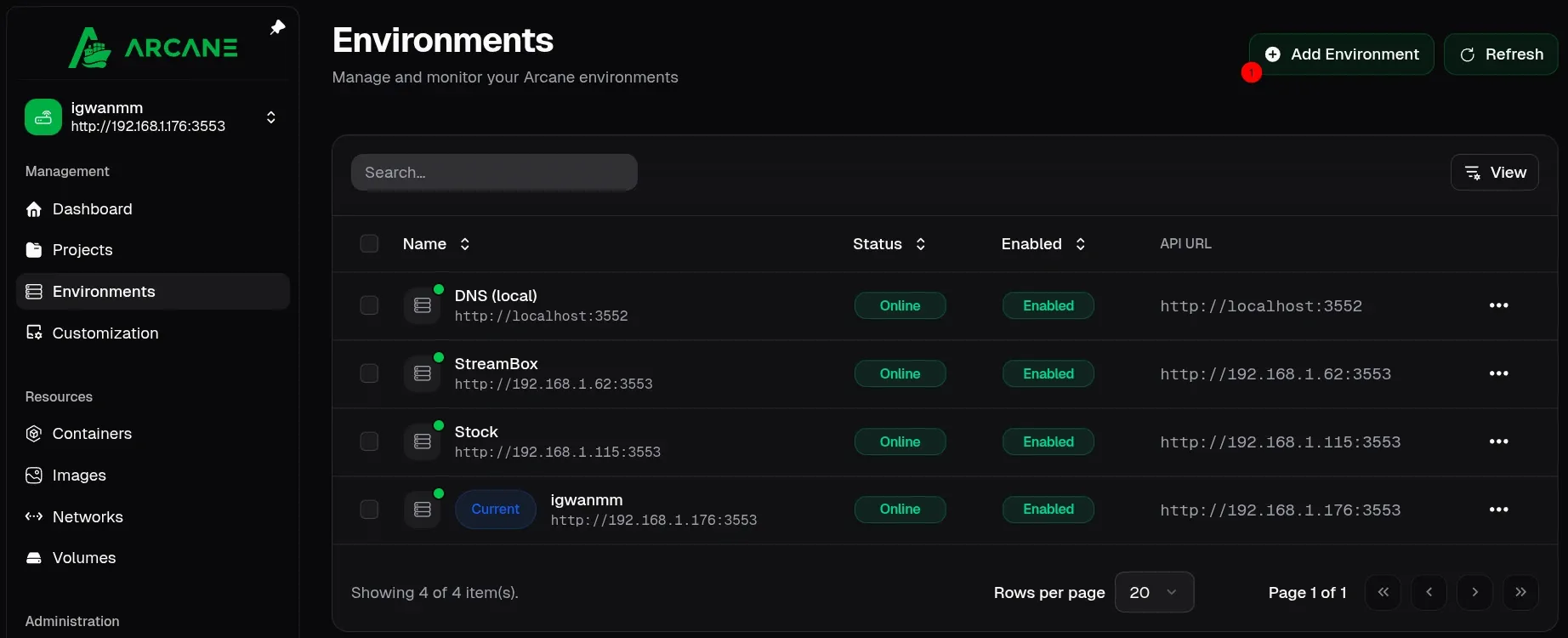
Task: Open the Containers page icon
Action: pos(34,434)
